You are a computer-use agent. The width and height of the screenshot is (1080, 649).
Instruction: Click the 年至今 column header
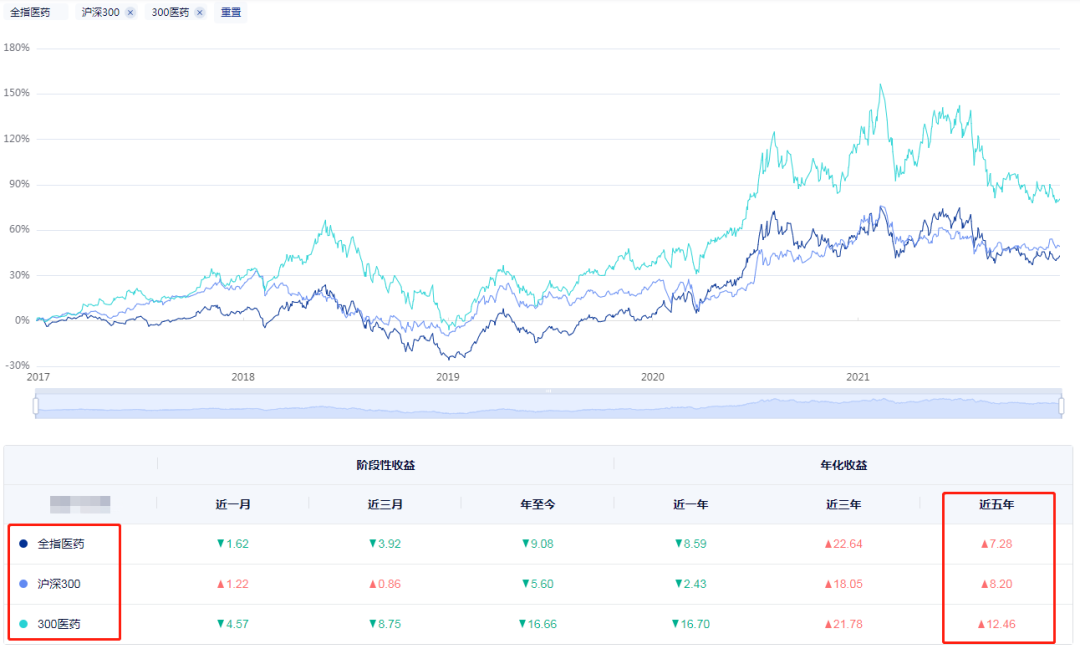click(538, 504)
